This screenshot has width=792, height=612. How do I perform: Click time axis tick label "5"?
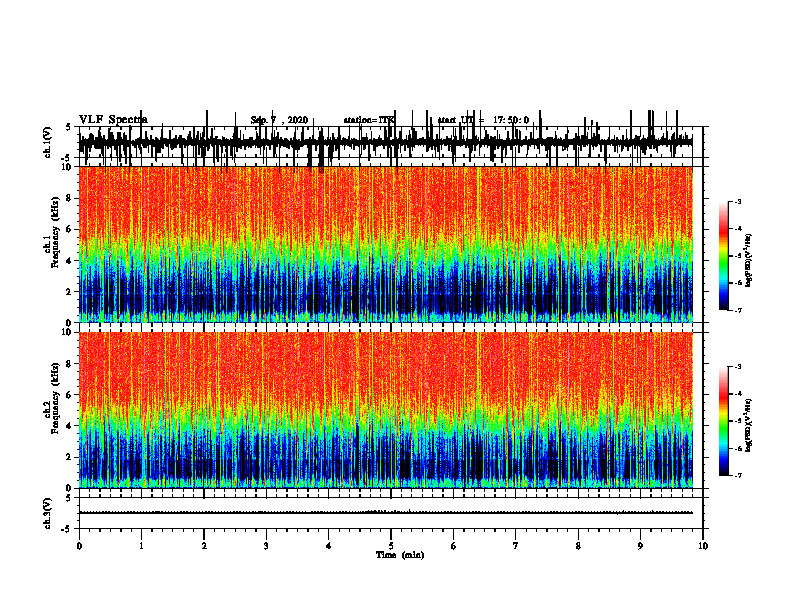click(391, 546)
